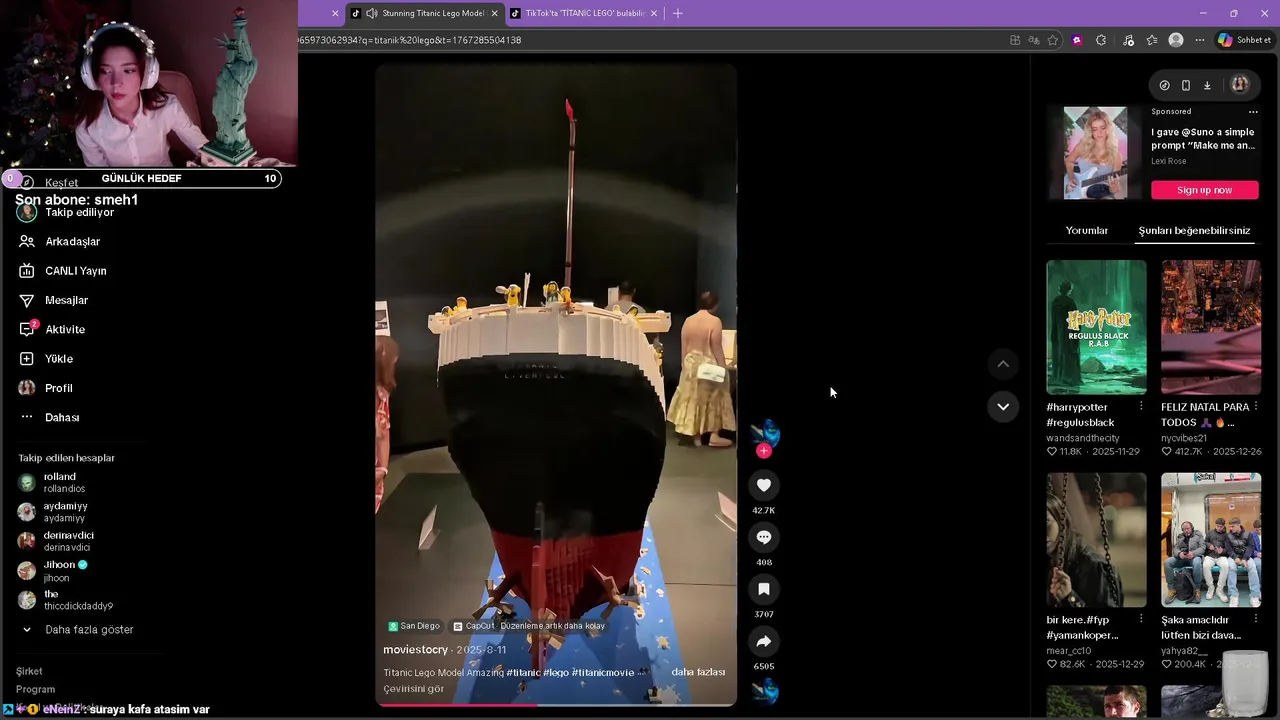Click the split screen icon in address bar
Screen dimensions: 1280x720
1015,40
